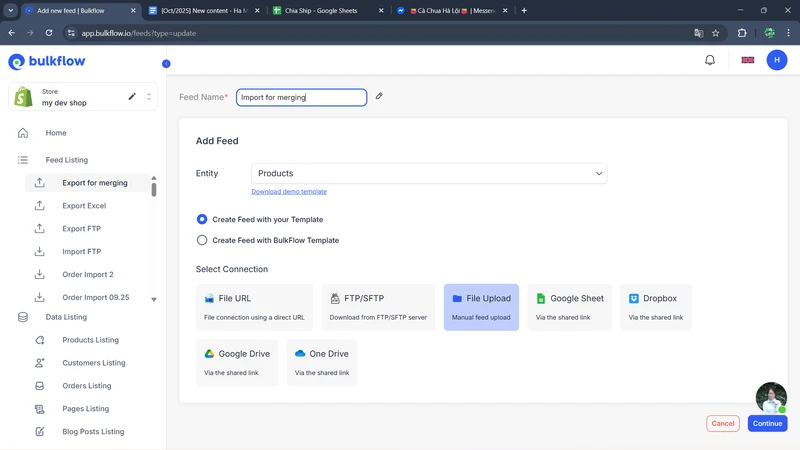The height and width of the screenshot is (450, 800).
Task: Click the Feed Name text field
Action: click(x=301, y=97)
